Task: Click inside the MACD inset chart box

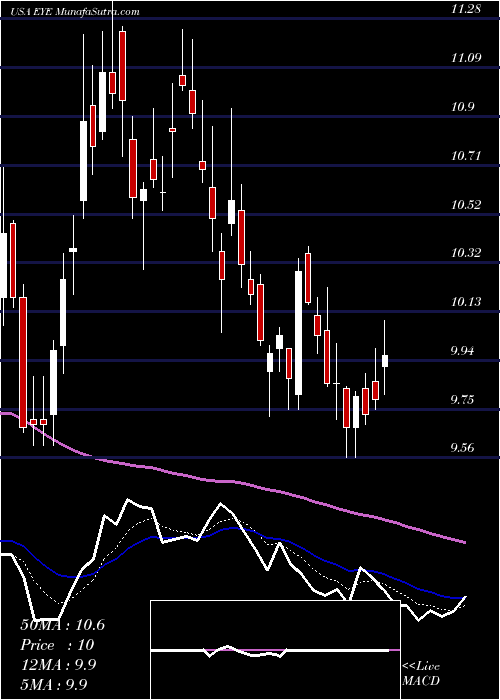Action: pos(275,650)
